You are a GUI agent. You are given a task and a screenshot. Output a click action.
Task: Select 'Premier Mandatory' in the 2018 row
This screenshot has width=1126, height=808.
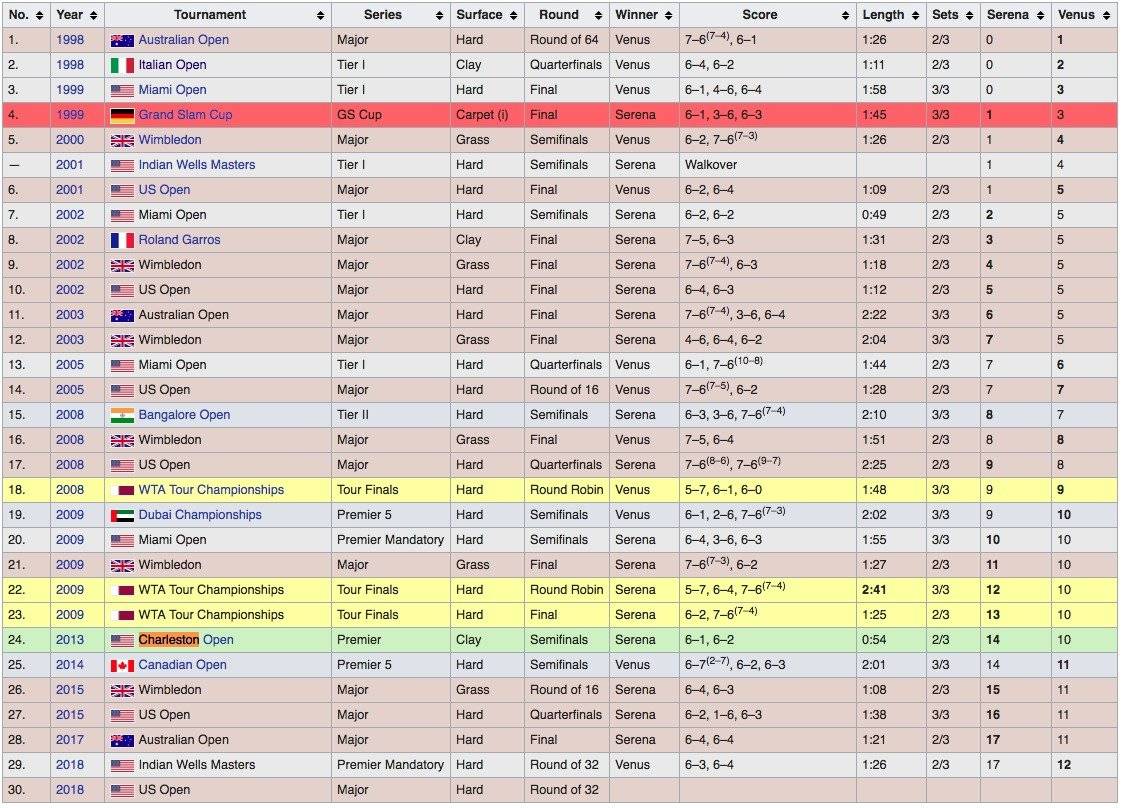click(391, 765)
